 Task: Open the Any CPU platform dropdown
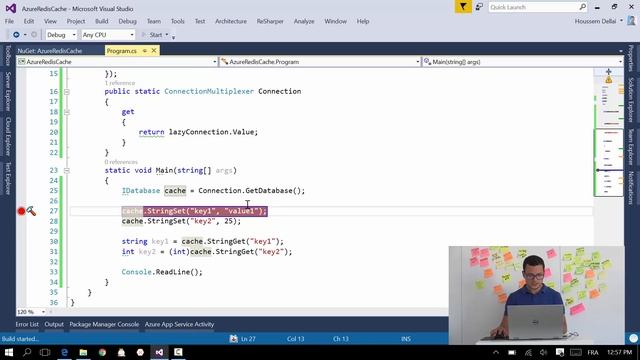pyautogui.click(x=108, y=35)
